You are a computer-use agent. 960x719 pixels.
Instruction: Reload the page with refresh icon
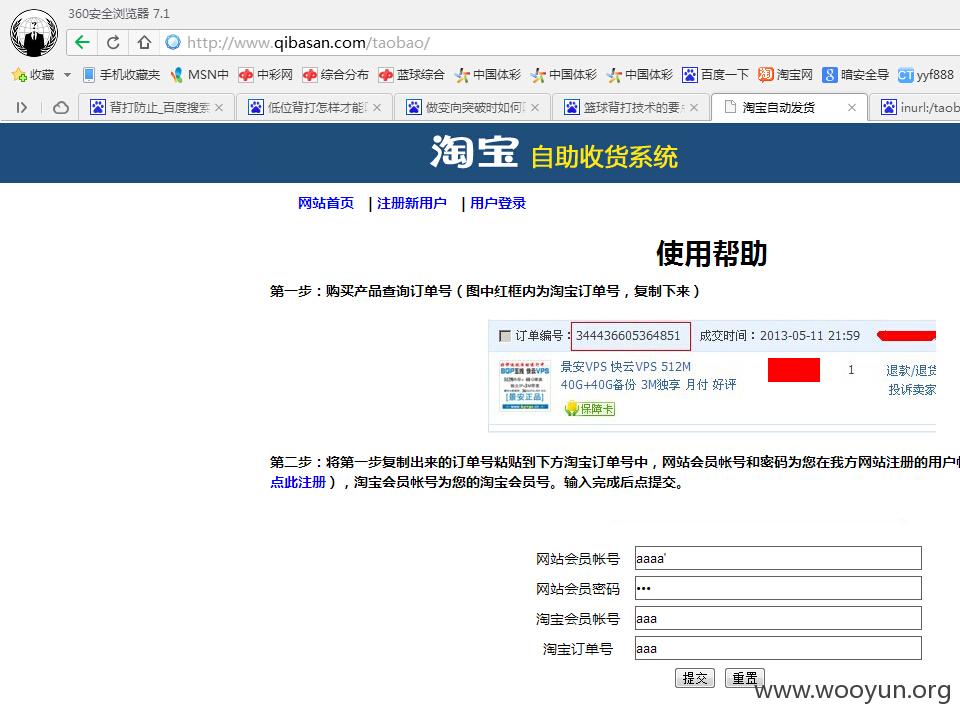pyautogui.click(x=113, y=42)
